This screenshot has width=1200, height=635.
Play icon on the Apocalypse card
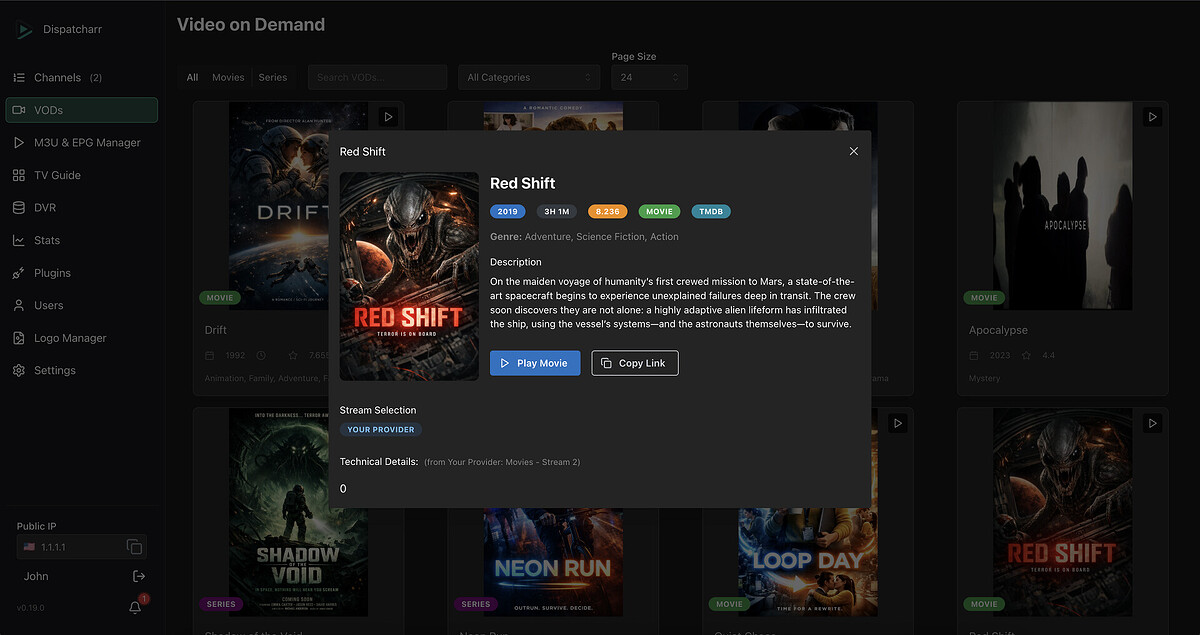click(1152, 117)
